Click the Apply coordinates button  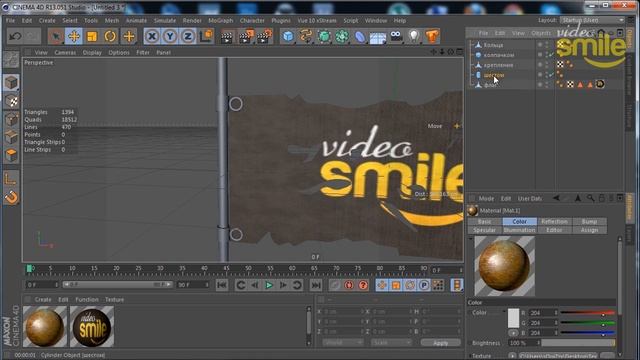tap(441, 343)
